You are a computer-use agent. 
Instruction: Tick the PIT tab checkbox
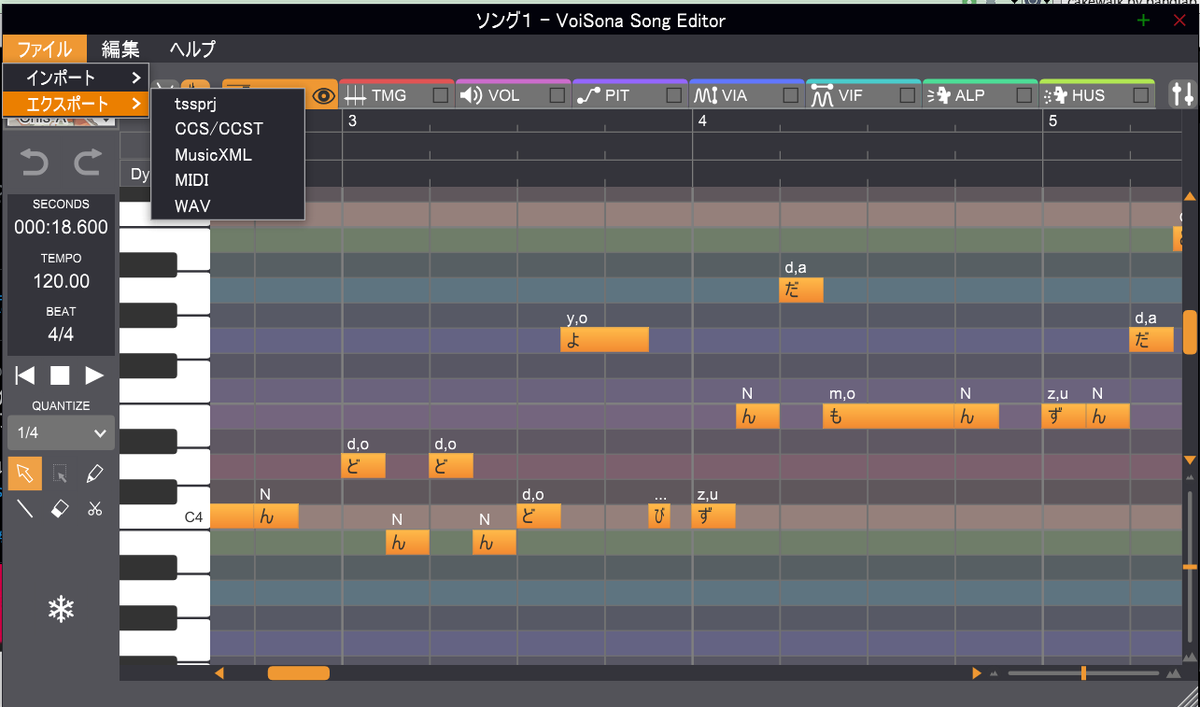[674, 96]
